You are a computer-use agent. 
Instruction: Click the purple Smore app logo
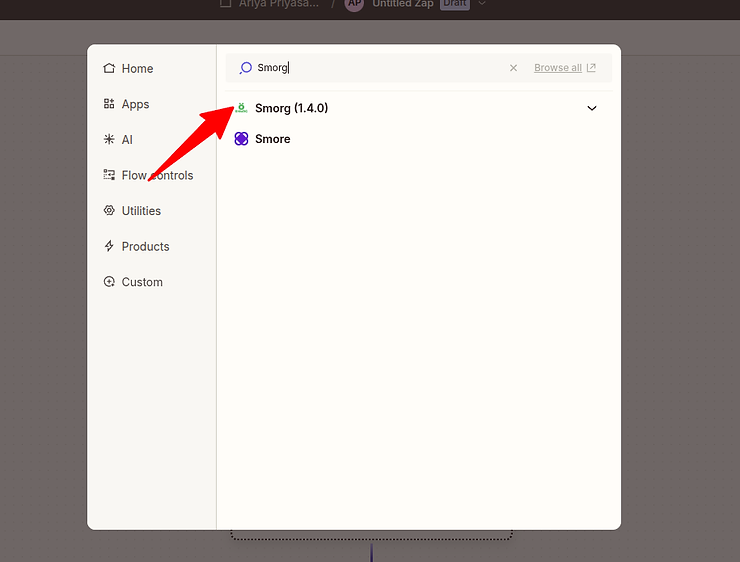coord(241,139)
